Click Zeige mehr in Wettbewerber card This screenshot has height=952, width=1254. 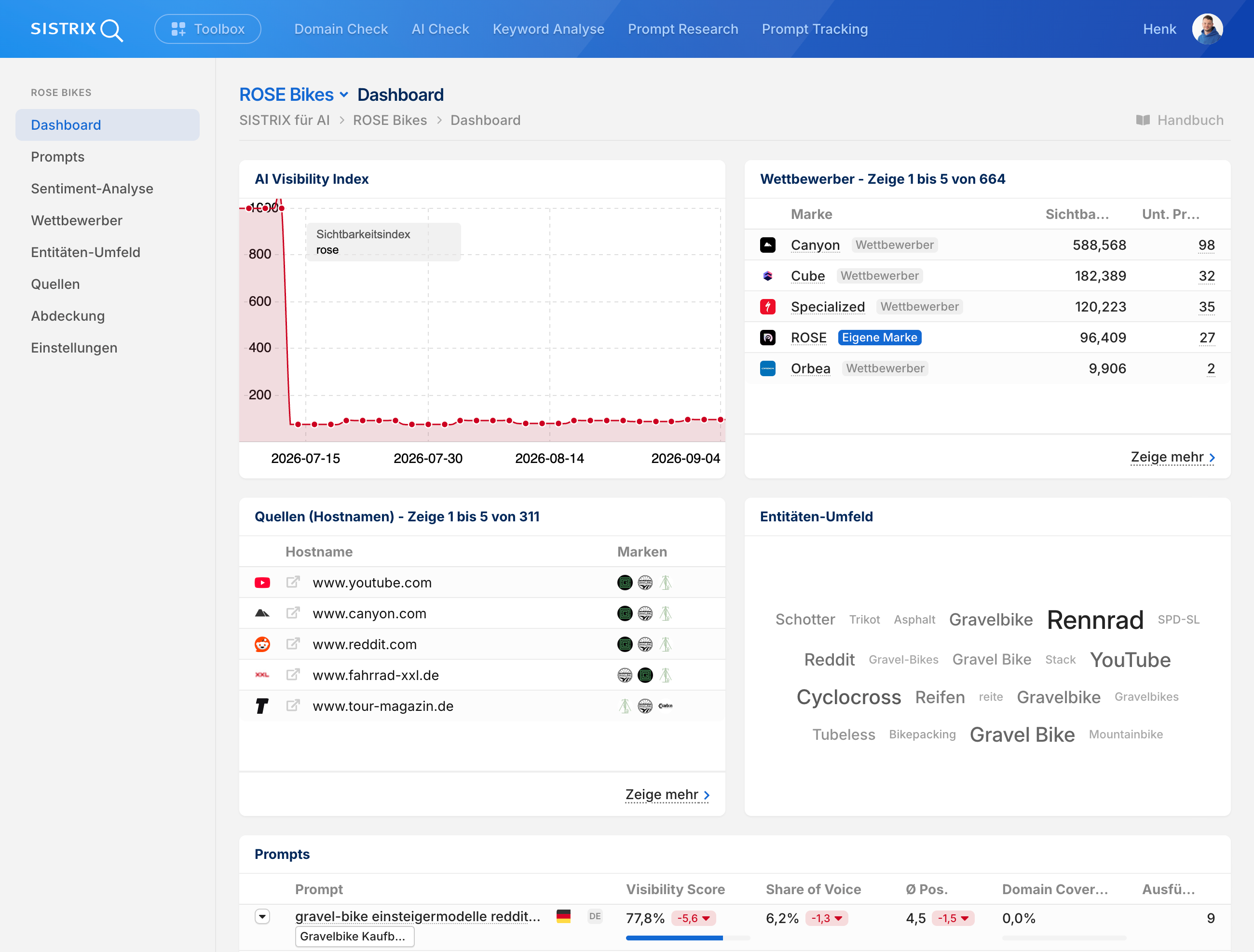[x=1172, y=458]
